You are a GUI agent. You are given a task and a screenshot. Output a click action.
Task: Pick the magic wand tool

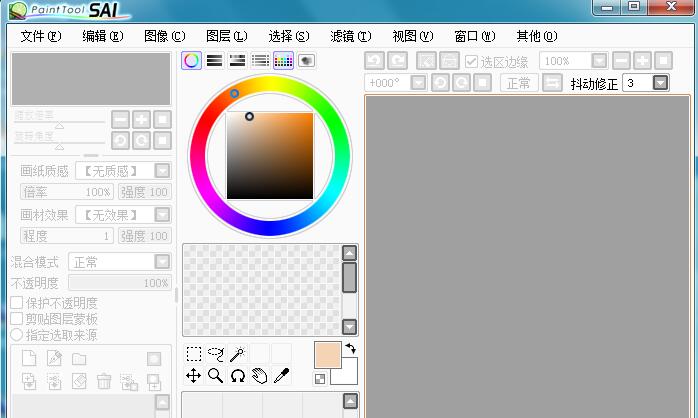[x=237, y=354]
